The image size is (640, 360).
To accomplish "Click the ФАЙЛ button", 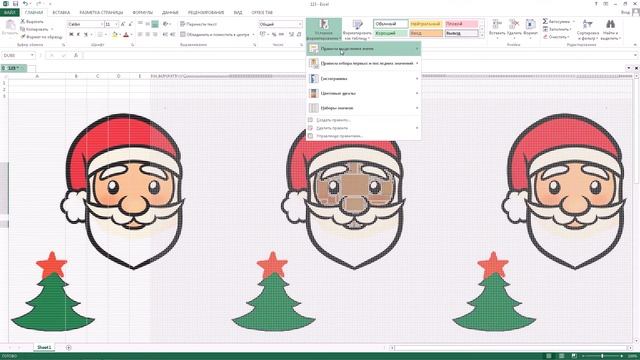I will pos(10,13).
